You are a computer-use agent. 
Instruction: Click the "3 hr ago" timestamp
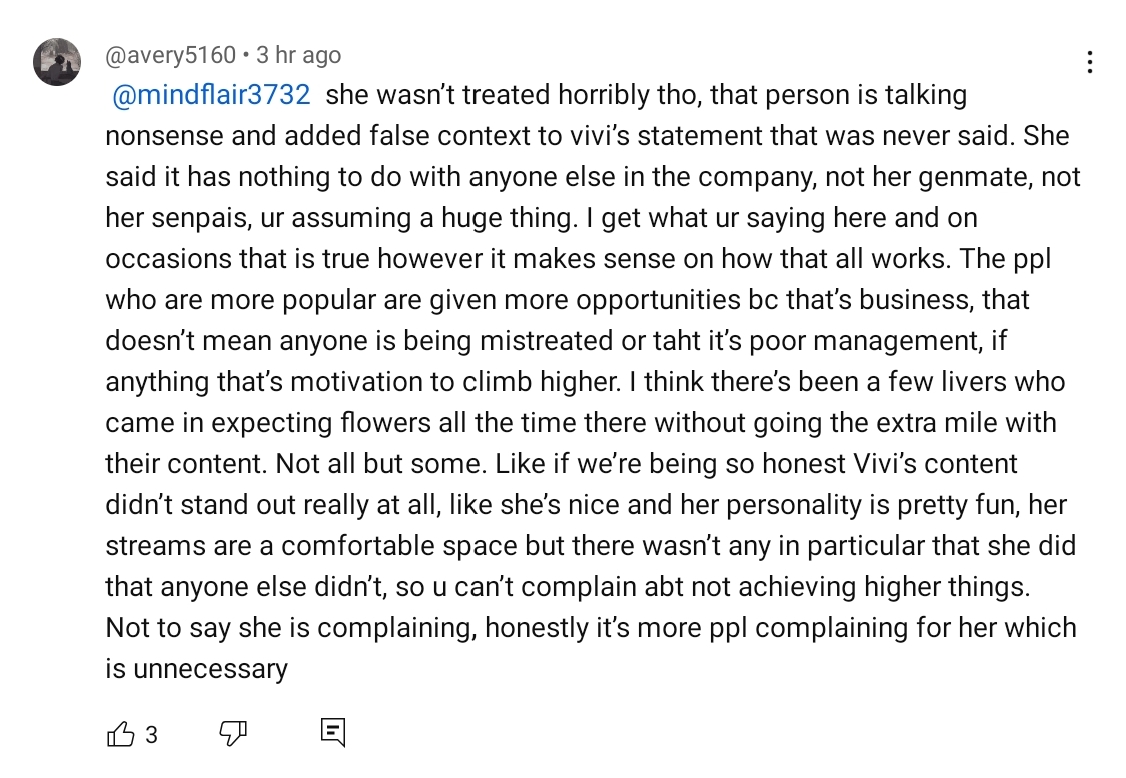pos(298,55)
